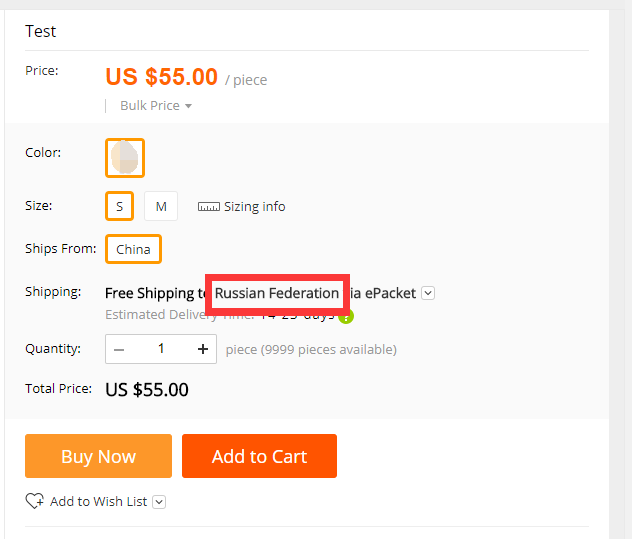632x539 pixels.
Task: Choose China as Ships From option
Action: click(x=133, y=249)
